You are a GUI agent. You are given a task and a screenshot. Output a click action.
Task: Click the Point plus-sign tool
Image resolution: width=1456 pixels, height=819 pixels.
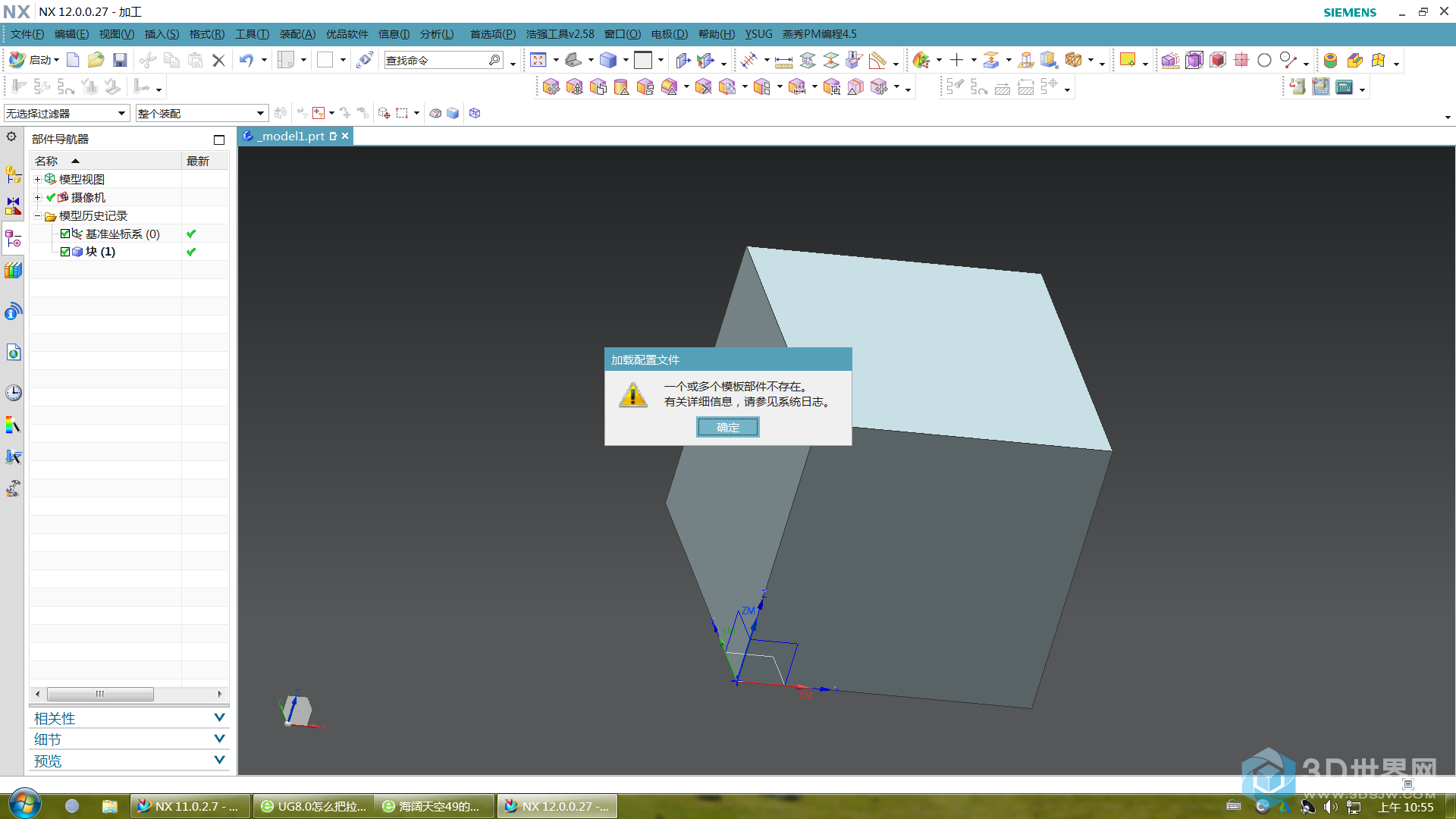tap(957, 60)
